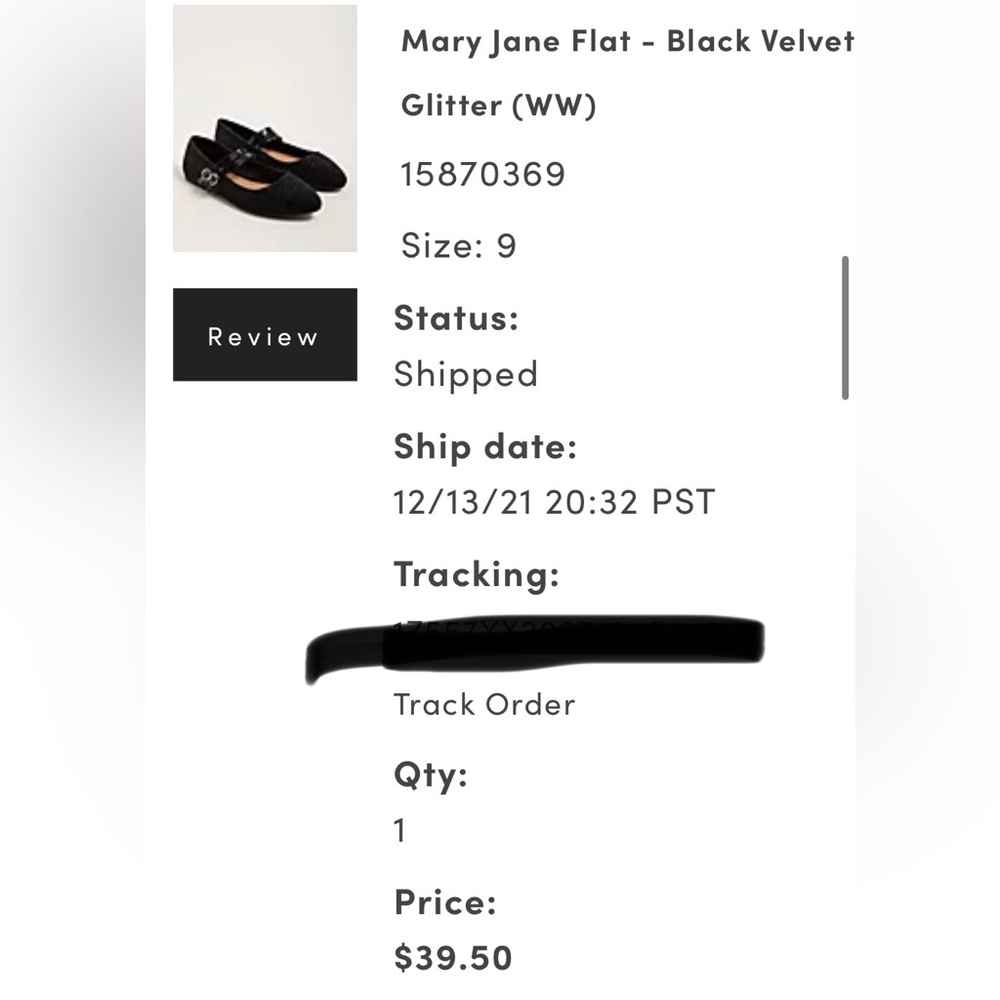Open the Track Order link
Viewport: 1000px width, 1000px height.
483,704
